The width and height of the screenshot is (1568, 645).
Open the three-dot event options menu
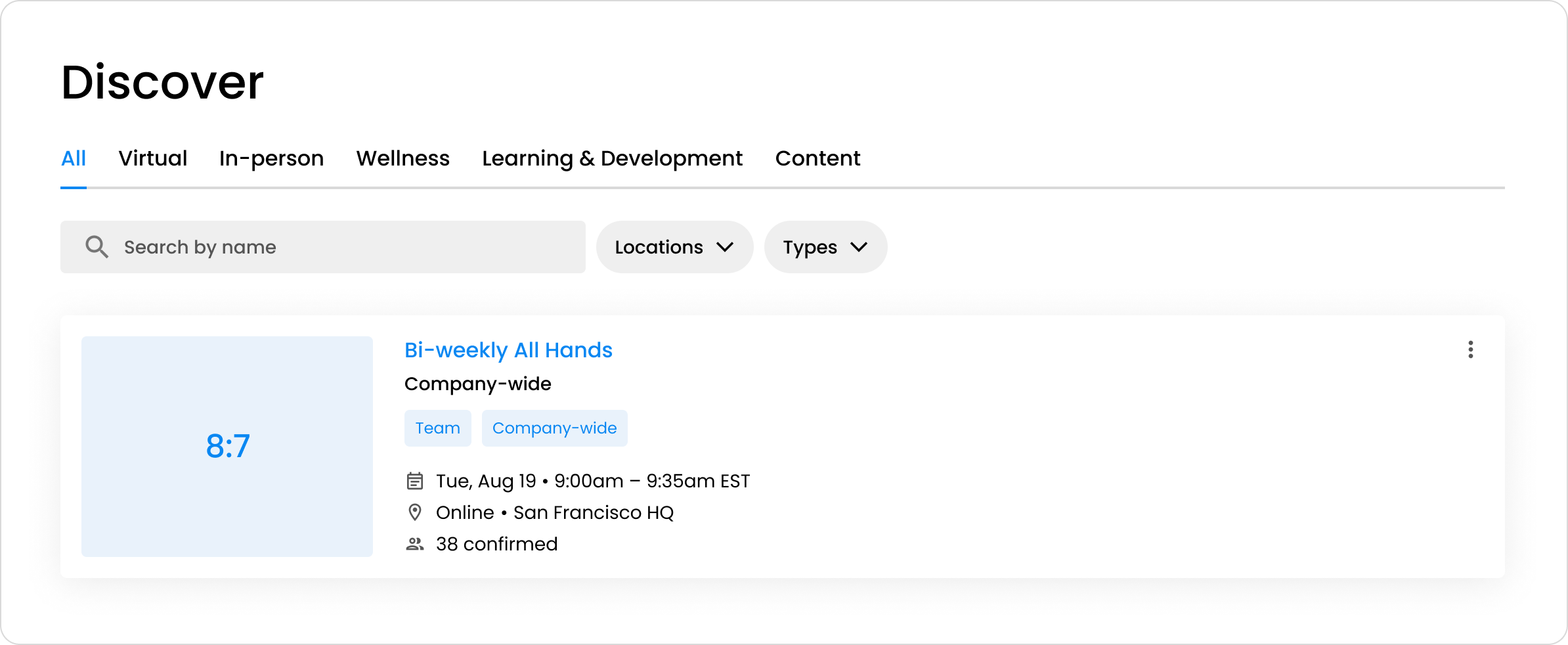(x=1470, y=349)
